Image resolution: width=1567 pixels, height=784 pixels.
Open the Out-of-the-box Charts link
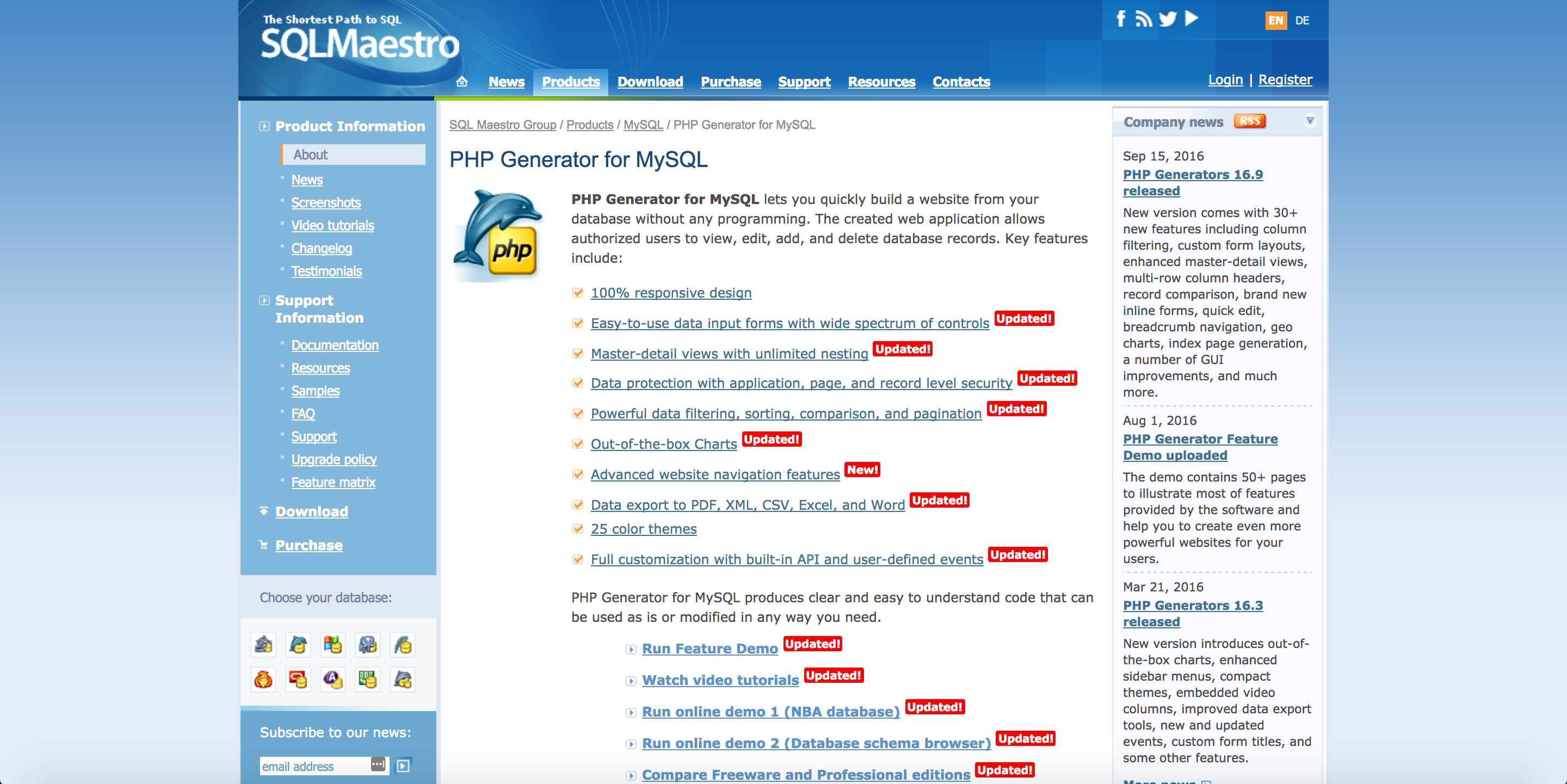pyautogui.click(x=664, y=444)
